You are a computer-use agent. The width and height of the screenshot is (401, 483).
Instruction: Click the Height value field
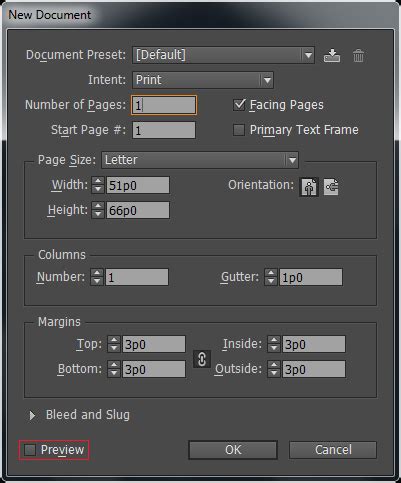138,210
